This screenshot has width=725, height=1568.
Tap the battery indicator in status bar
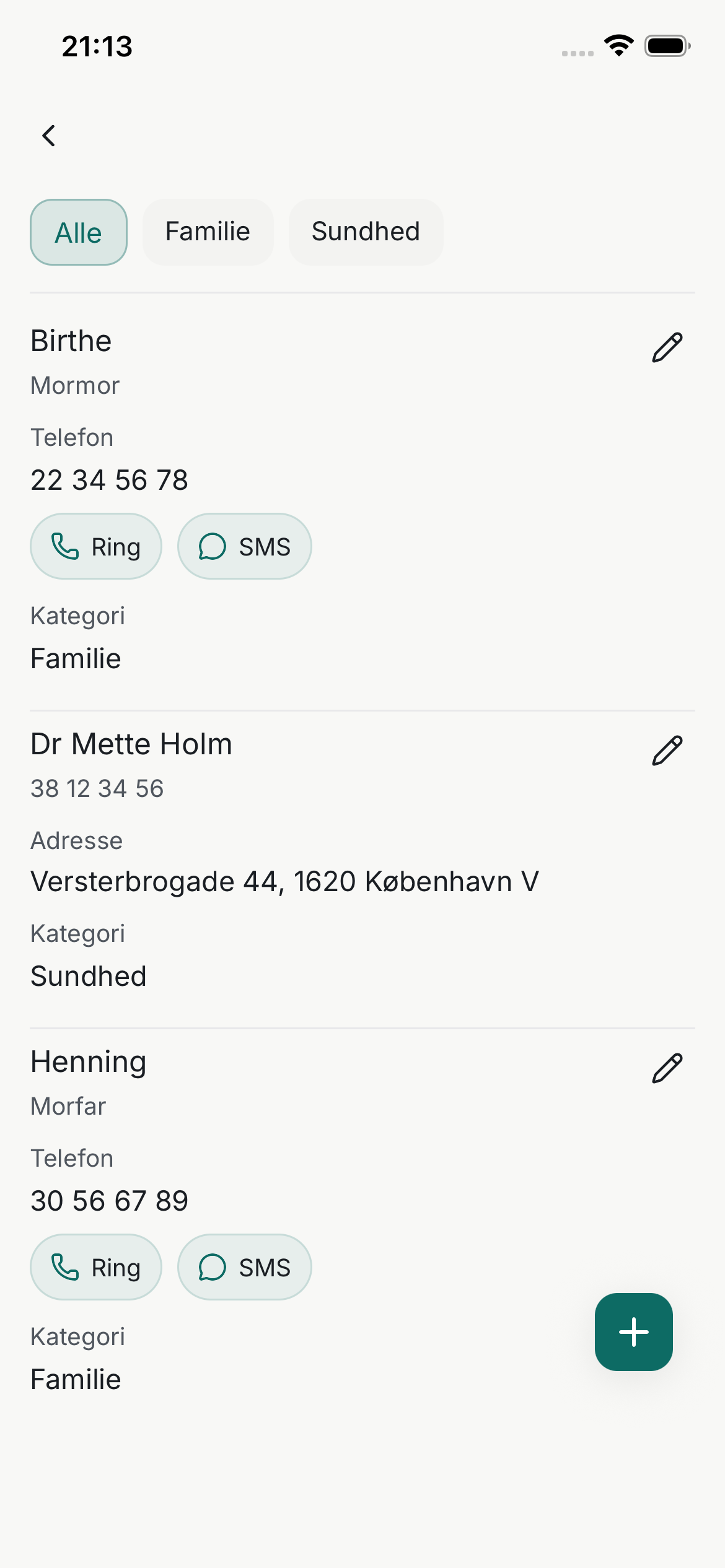667,46
